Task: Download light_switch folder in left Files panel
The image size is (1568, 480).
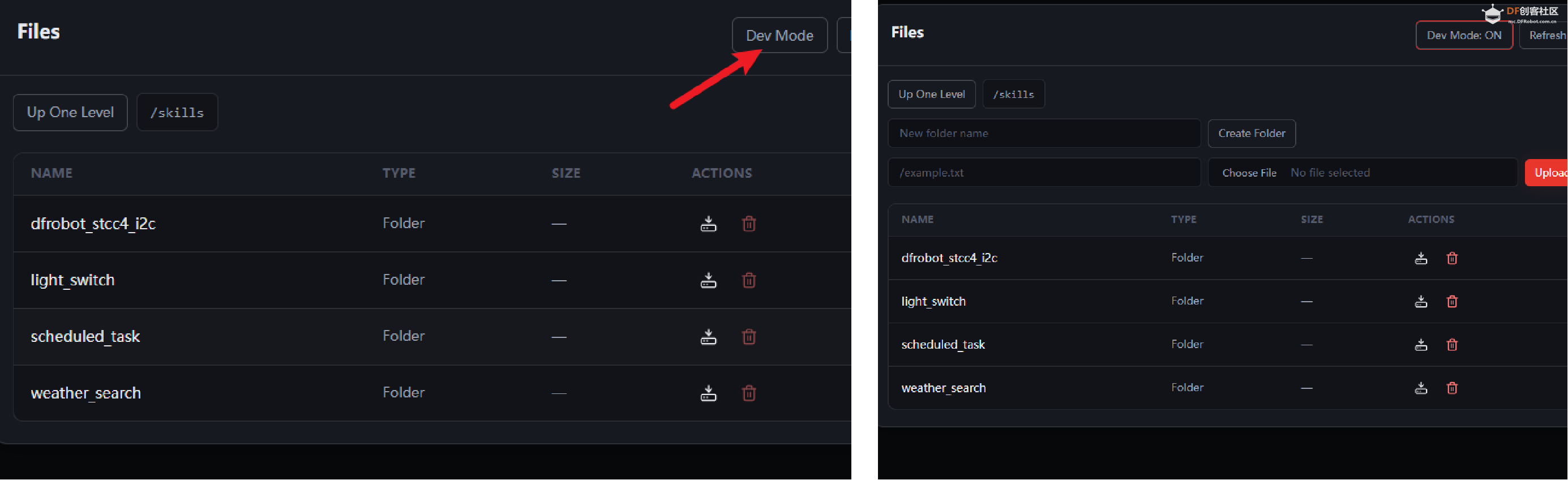Action: (x=709, y=280)
